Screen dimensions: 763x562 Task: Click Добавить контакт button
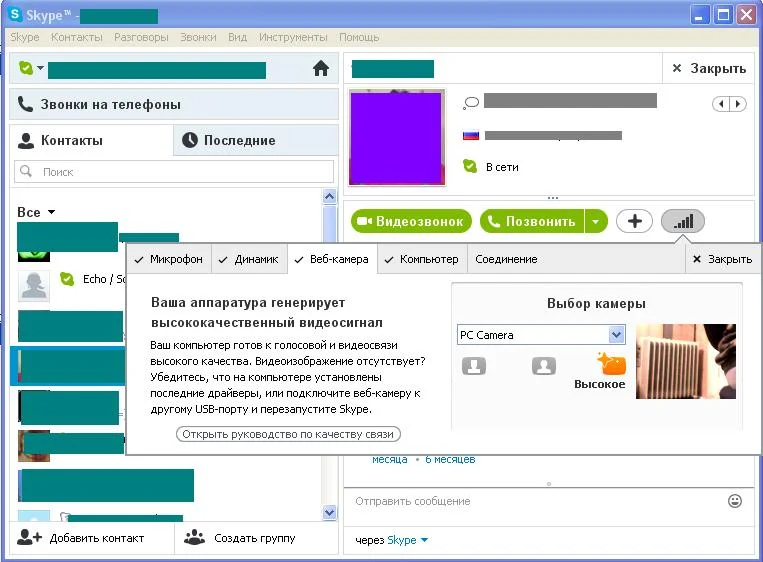[91, 538]
